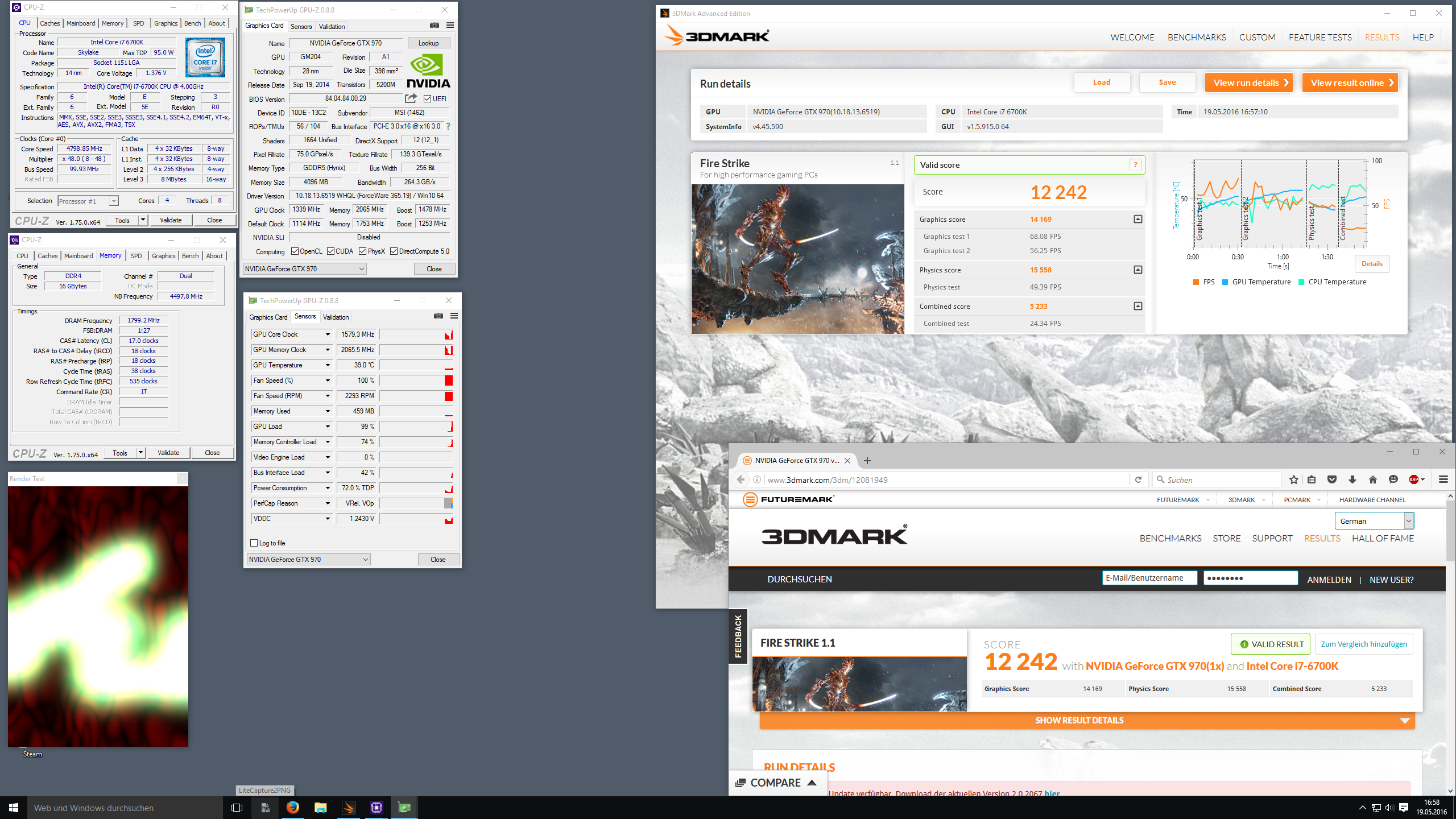Toggle the OpenCL checkbox
This screenshot has width=1456, height=819.
(295, 251)
